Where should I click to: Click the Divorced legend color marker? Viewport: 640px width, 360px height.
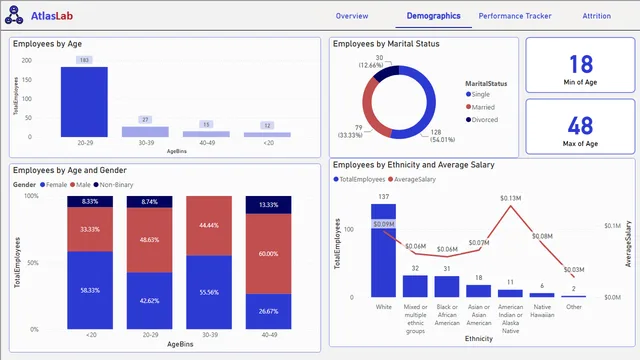pyautogui.click(x=468, y=120)
